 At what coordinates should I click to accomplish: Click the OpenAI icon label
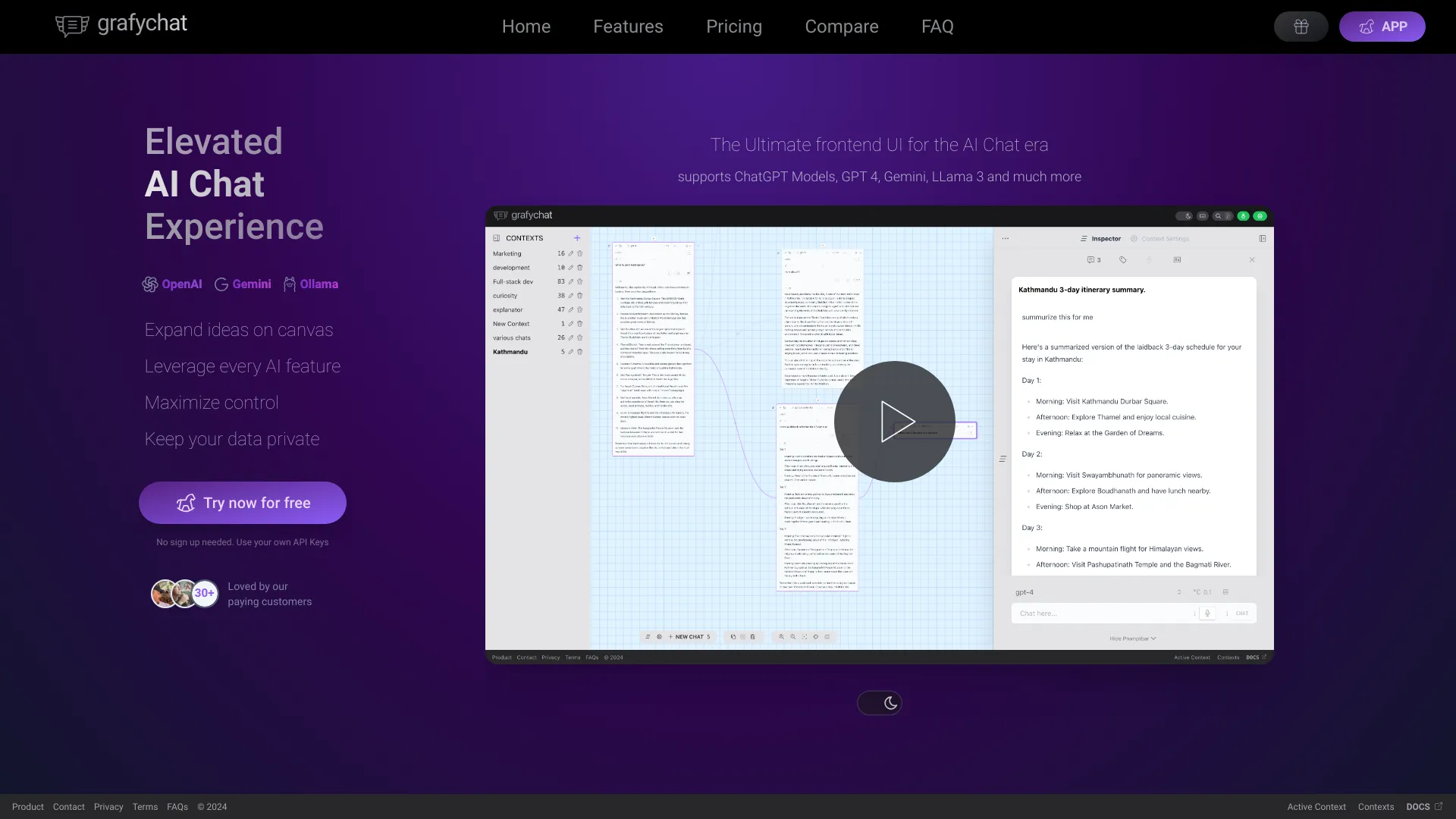coord(181,284)
